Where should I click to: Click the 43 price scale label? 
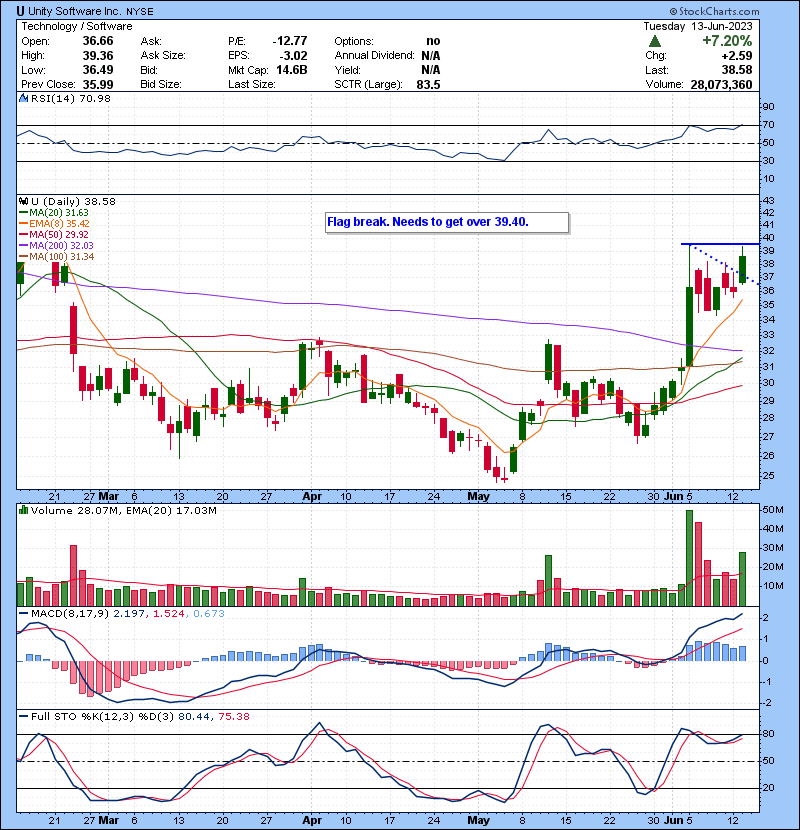(768, 201)
